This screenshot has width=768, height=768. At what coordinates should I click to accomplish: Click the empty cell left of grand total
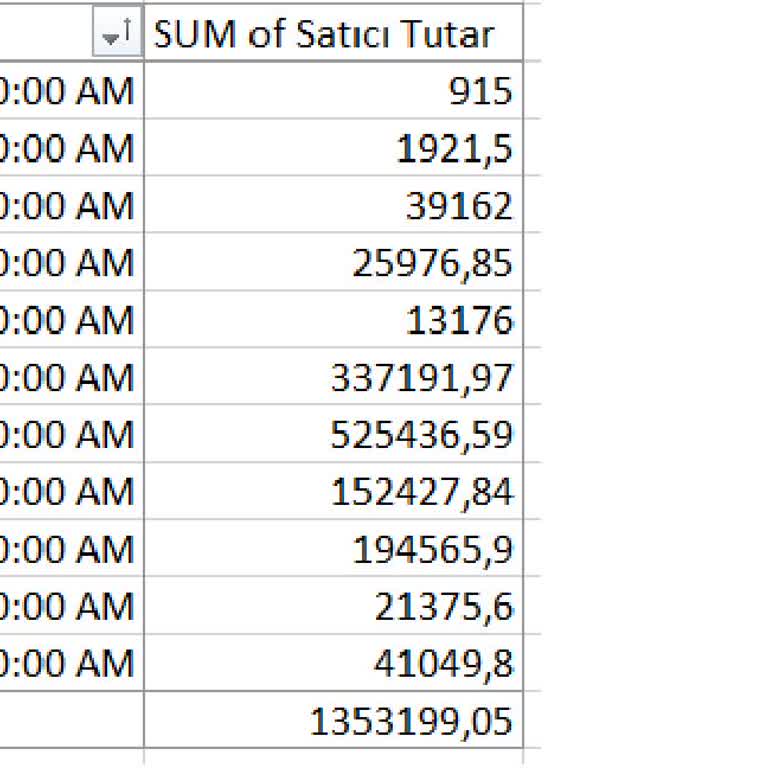[68, 720]
